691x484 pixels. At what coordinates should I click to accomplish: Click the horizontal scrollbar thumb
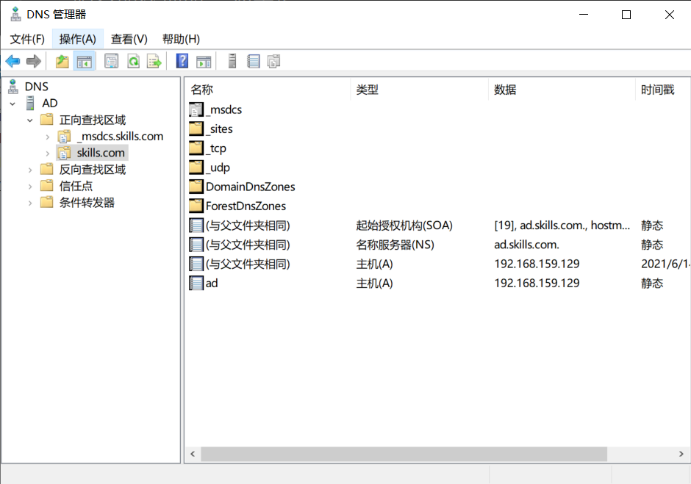[x=404, y=454]
